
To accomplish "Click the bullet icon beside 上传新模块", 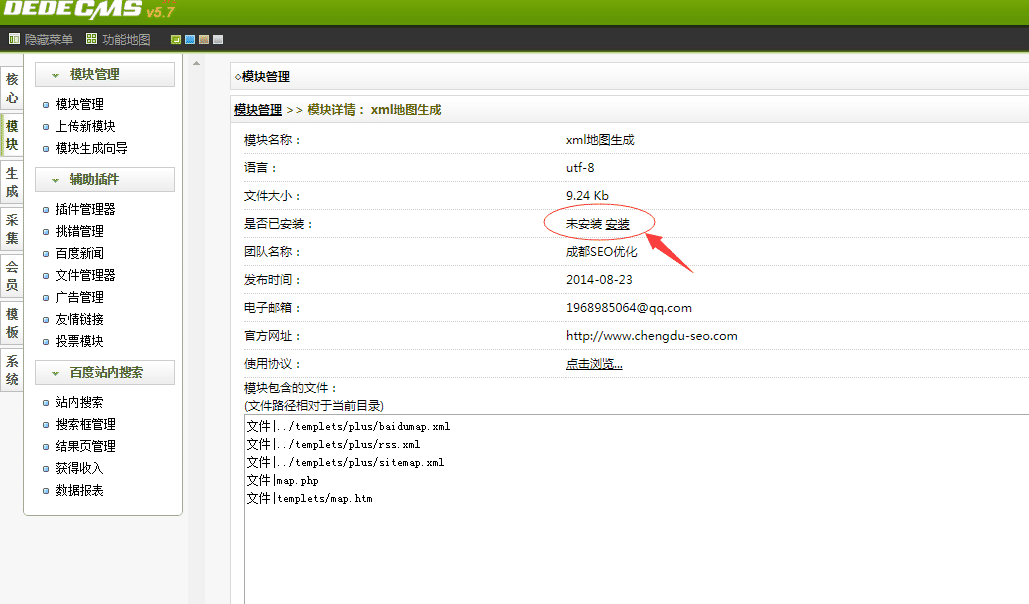I will [x=46, y=127].
